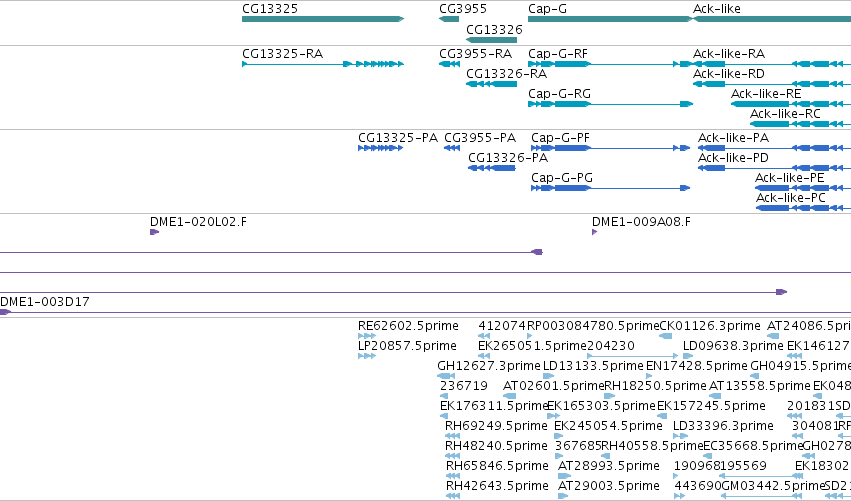Click the LD33396.3prime EST label
851x501 pixels.
(x=723, y=426)
